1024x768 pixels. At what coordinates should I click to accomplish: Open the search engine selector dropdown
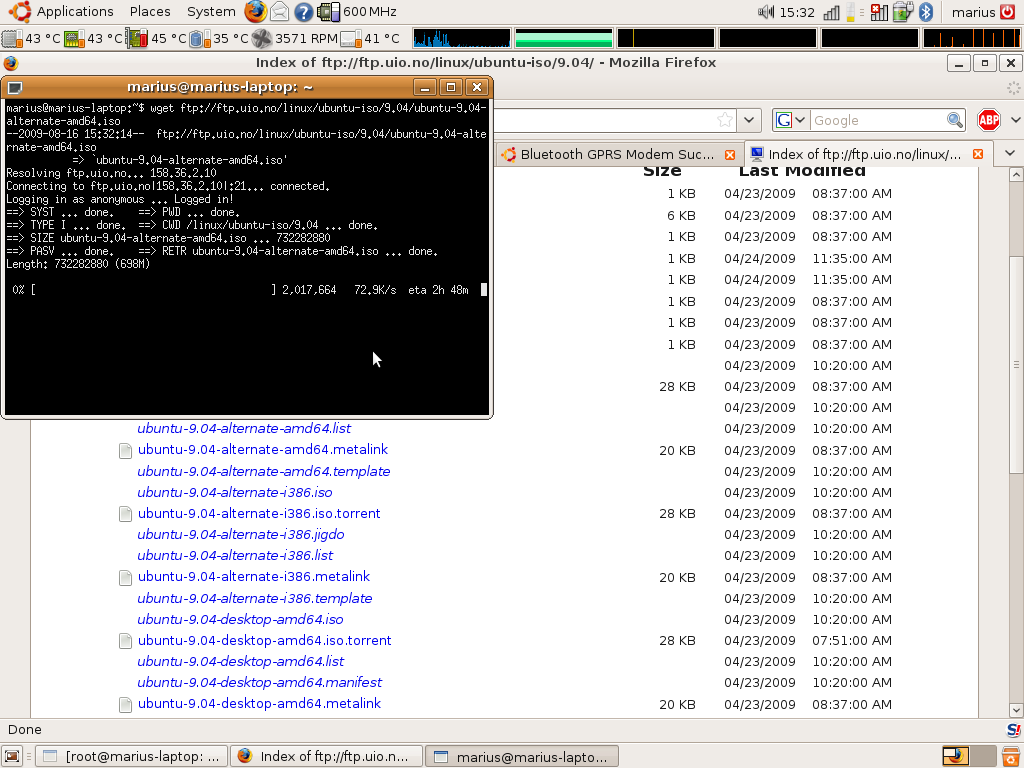(x=790, y=120)
